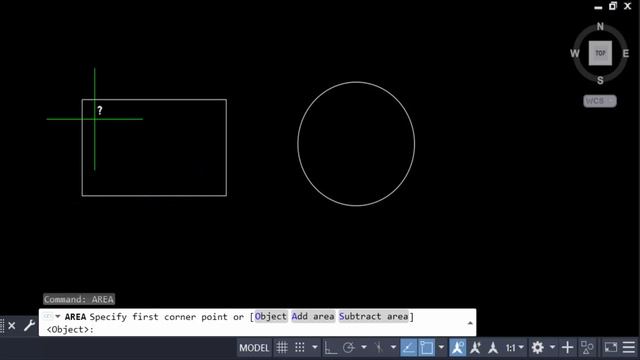The height and width of the screenshot is (360, 640).
Task: Open workspace switching gear
Action: [538, 348]
